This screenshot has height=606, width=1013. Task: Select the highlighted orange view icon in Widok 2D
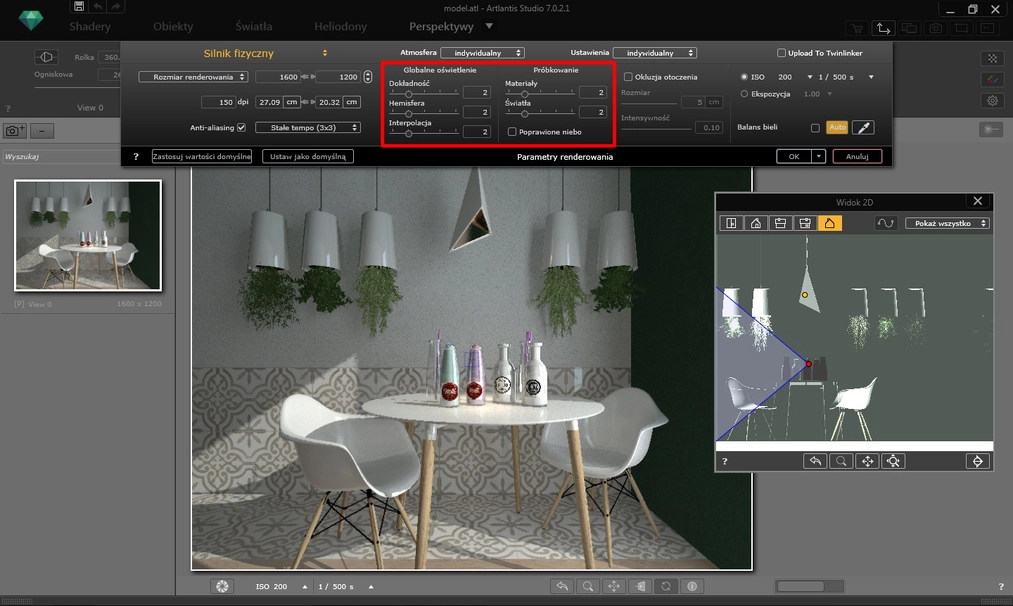pos(830,223)
